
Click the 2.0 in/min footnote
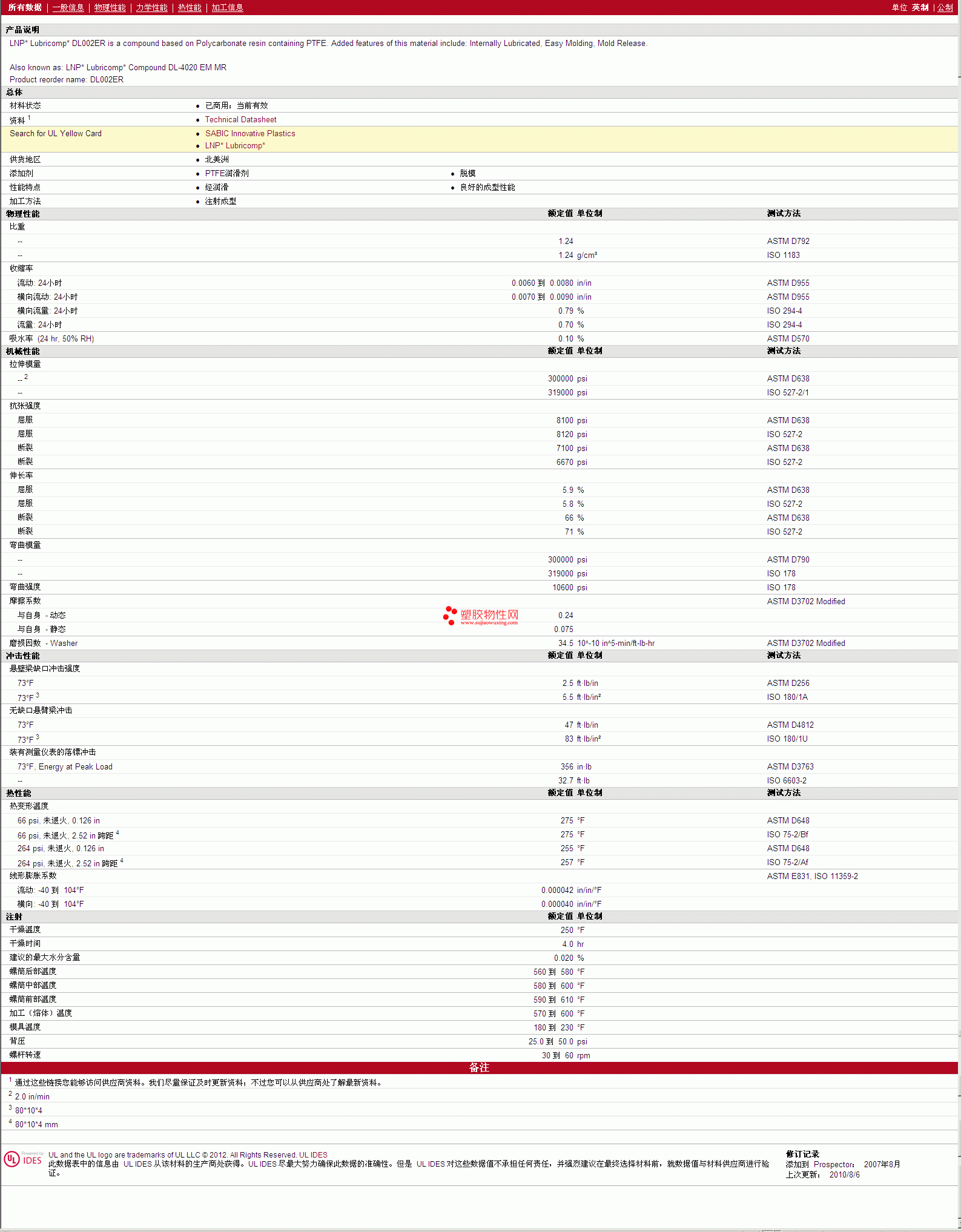pos(32,1096)
